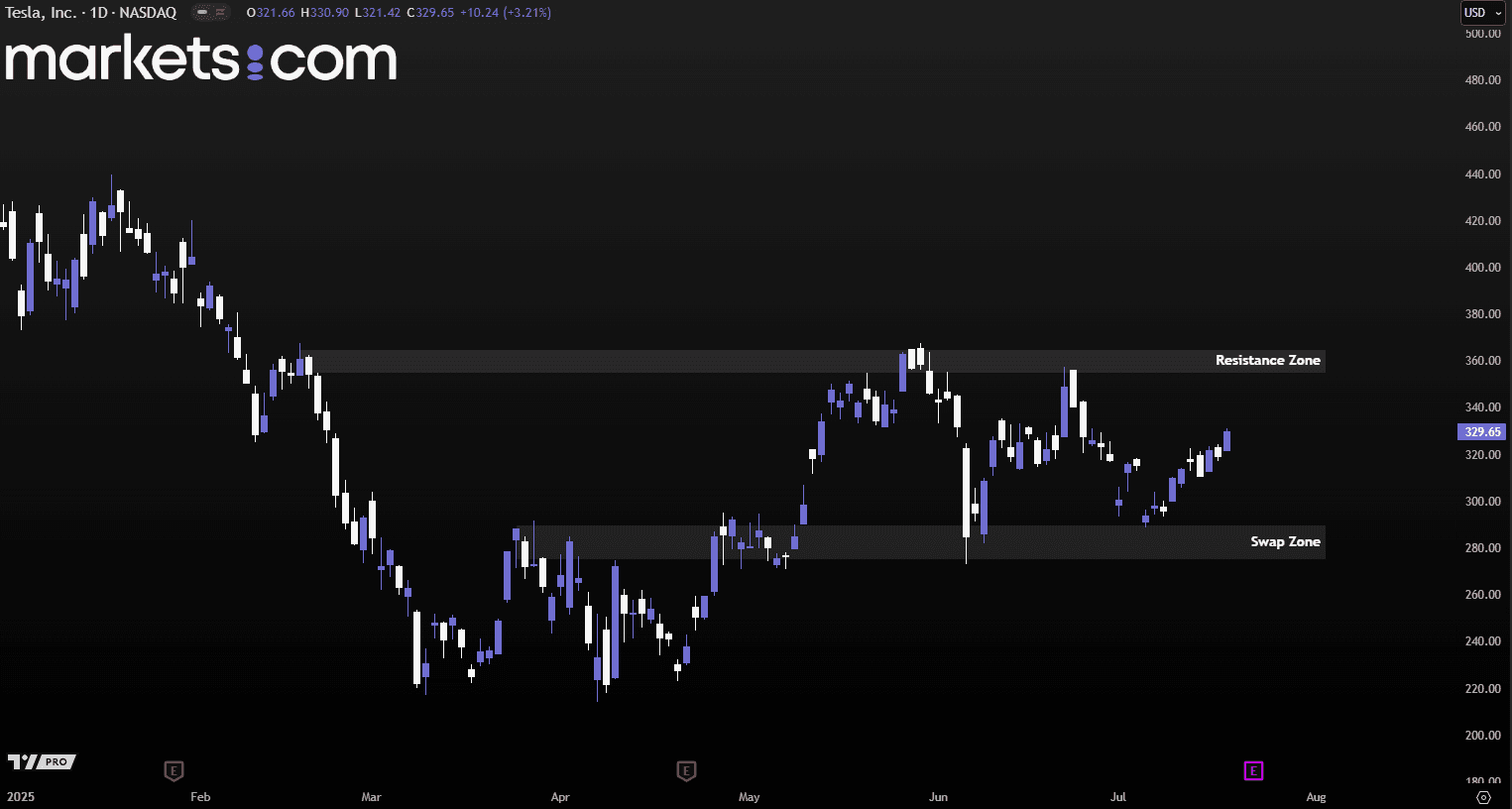This screenshot has width=1512, height=809.
Task: Open chart settings gear icon
Action: 1483,797
